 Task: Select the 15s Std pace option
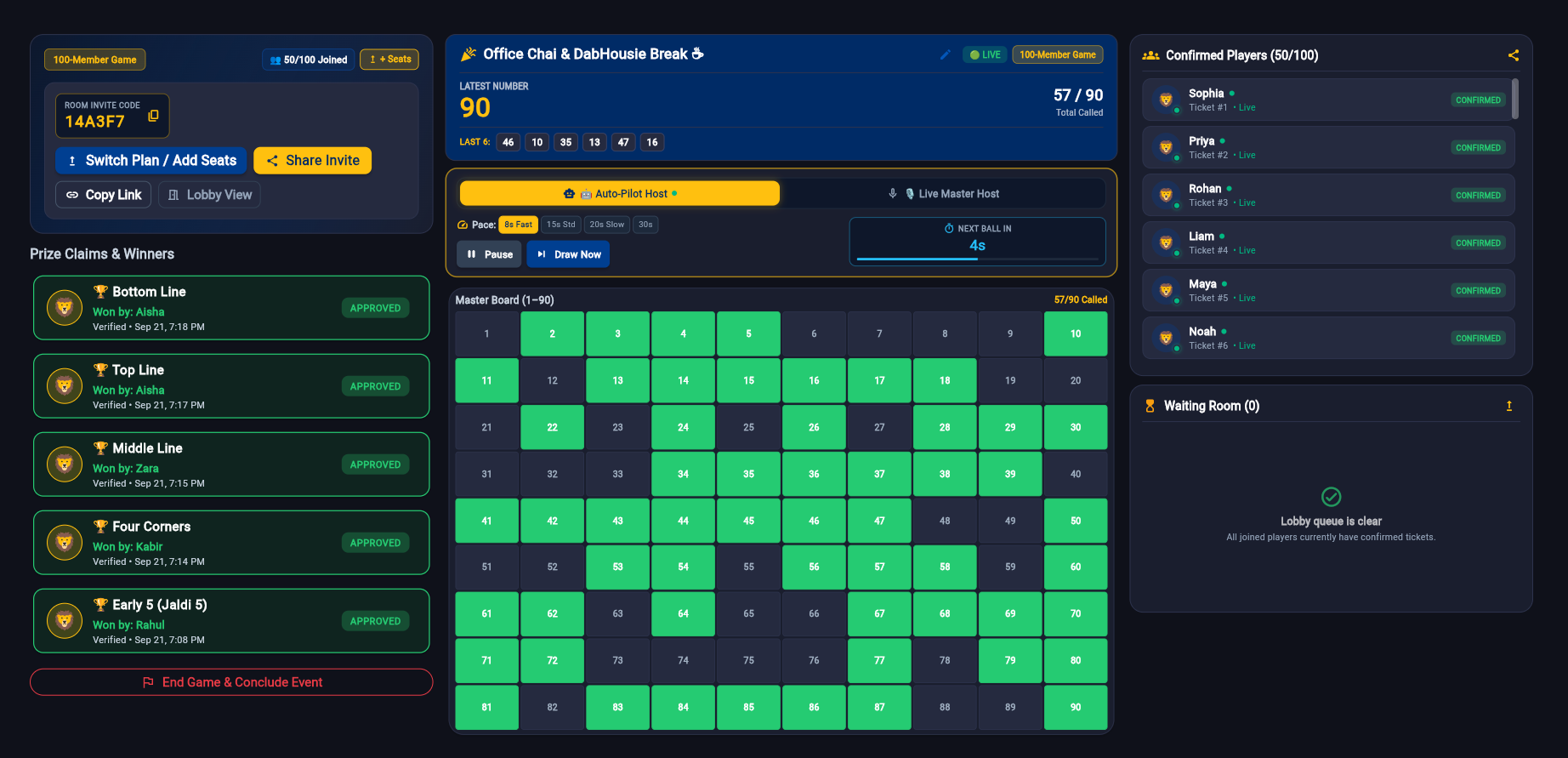(560, 225)
